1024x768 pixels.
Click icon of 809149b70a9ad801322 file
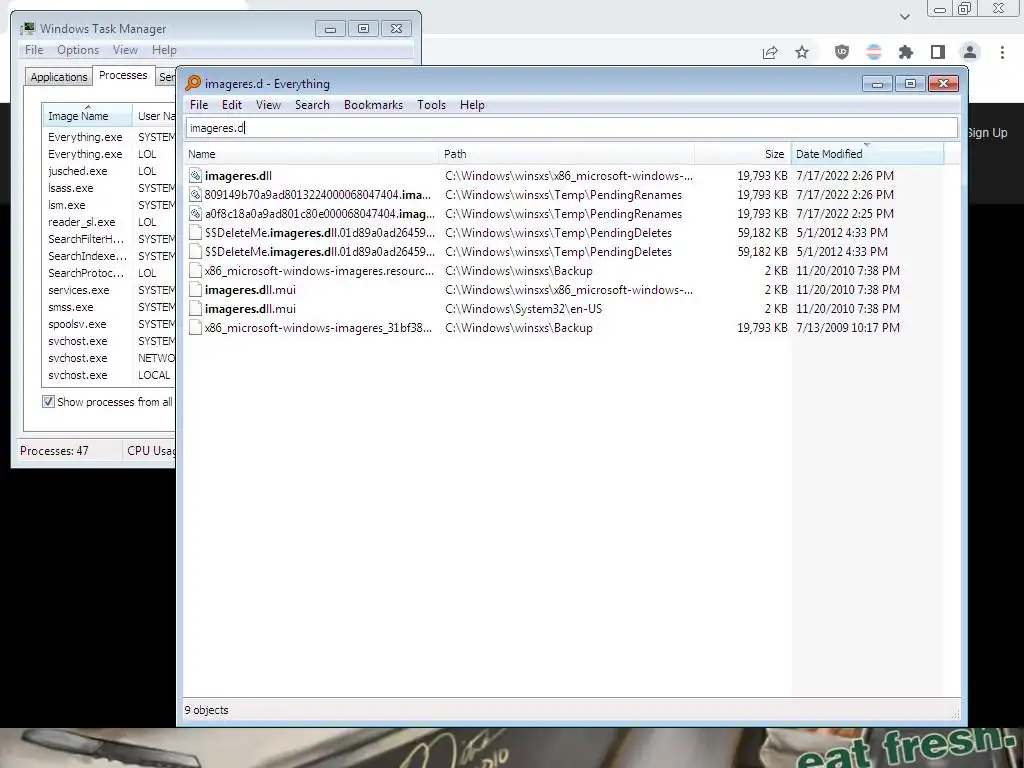(x=195, y=195)
